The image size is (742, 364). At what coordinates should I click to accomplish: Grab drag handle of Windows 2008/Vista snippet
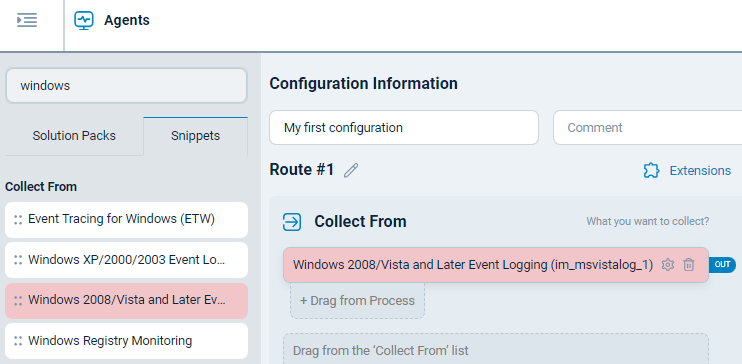coord(18,301)
